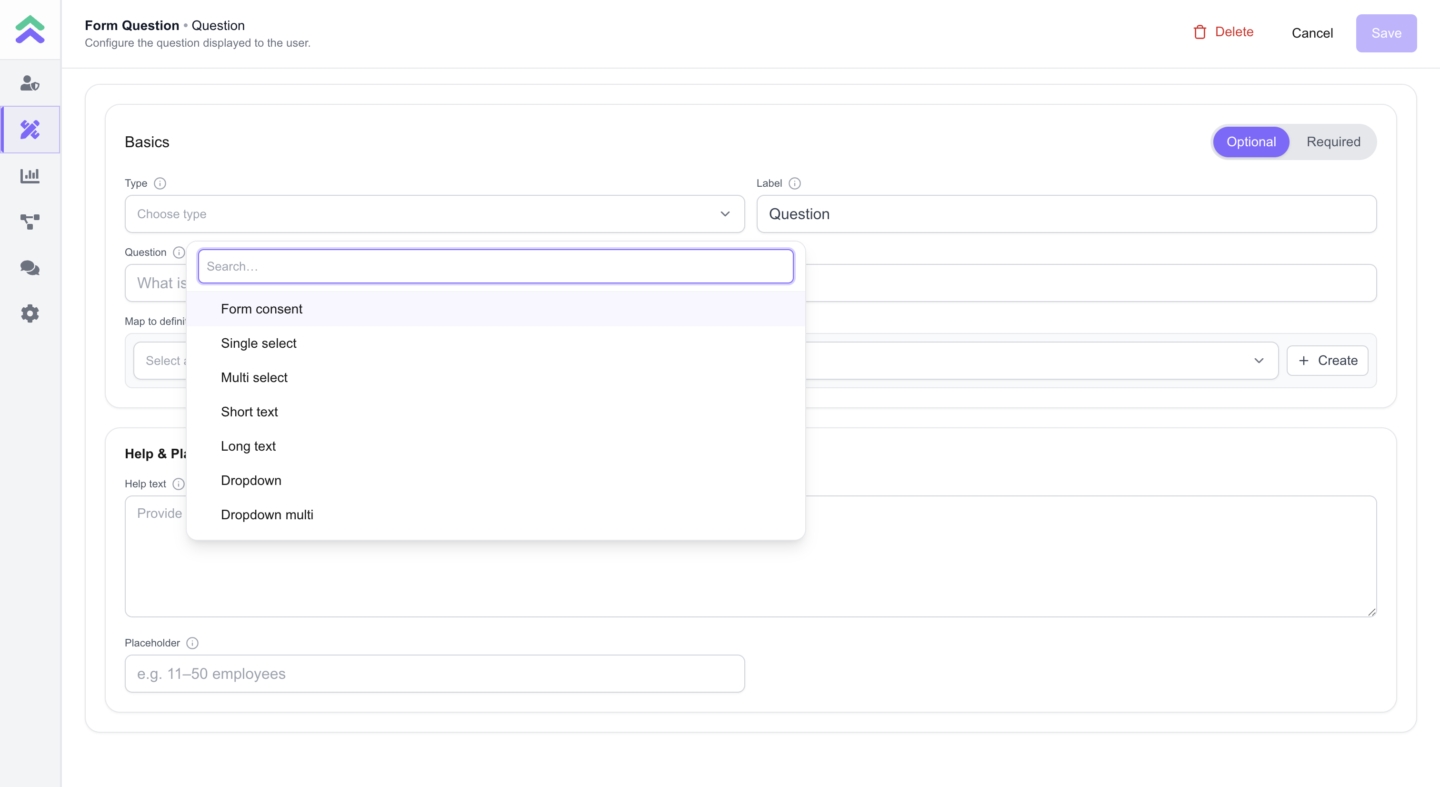1440x787 pixels.
Task: Set question to Required
Action: click(x=1333, y=142)
